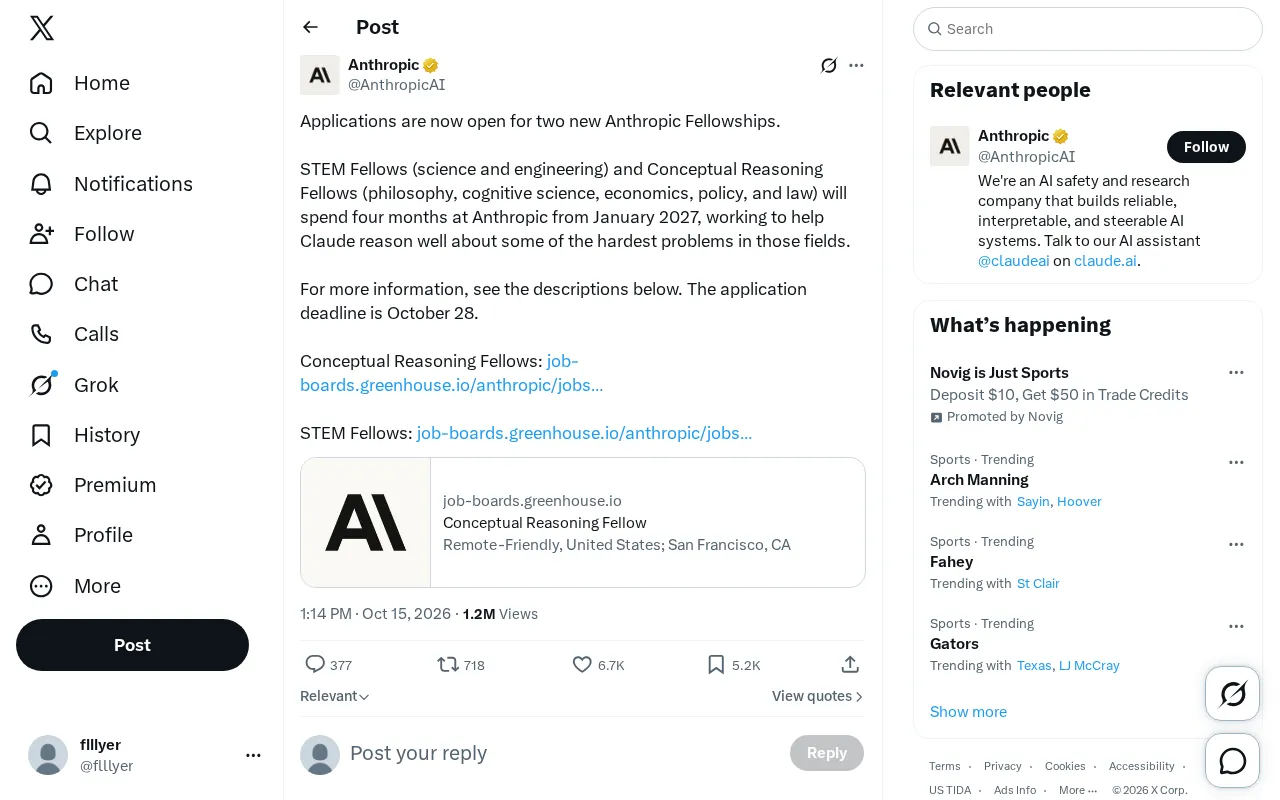Follow Anthropic in Relevant people
This screenshot has height=800, width=1280.
[1206, 147]
